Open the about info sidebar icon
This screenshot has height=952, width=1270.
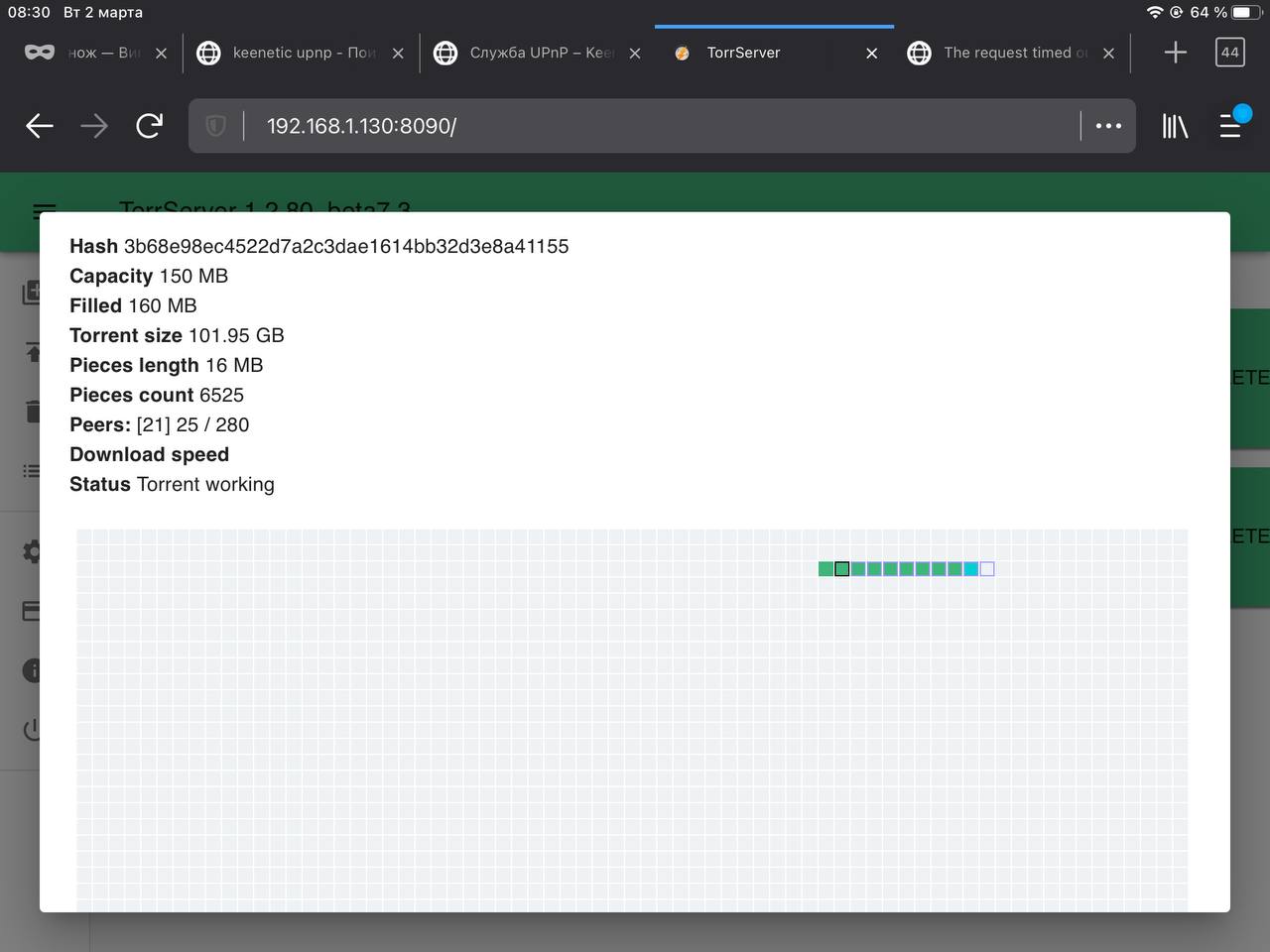tap(32, 670)
